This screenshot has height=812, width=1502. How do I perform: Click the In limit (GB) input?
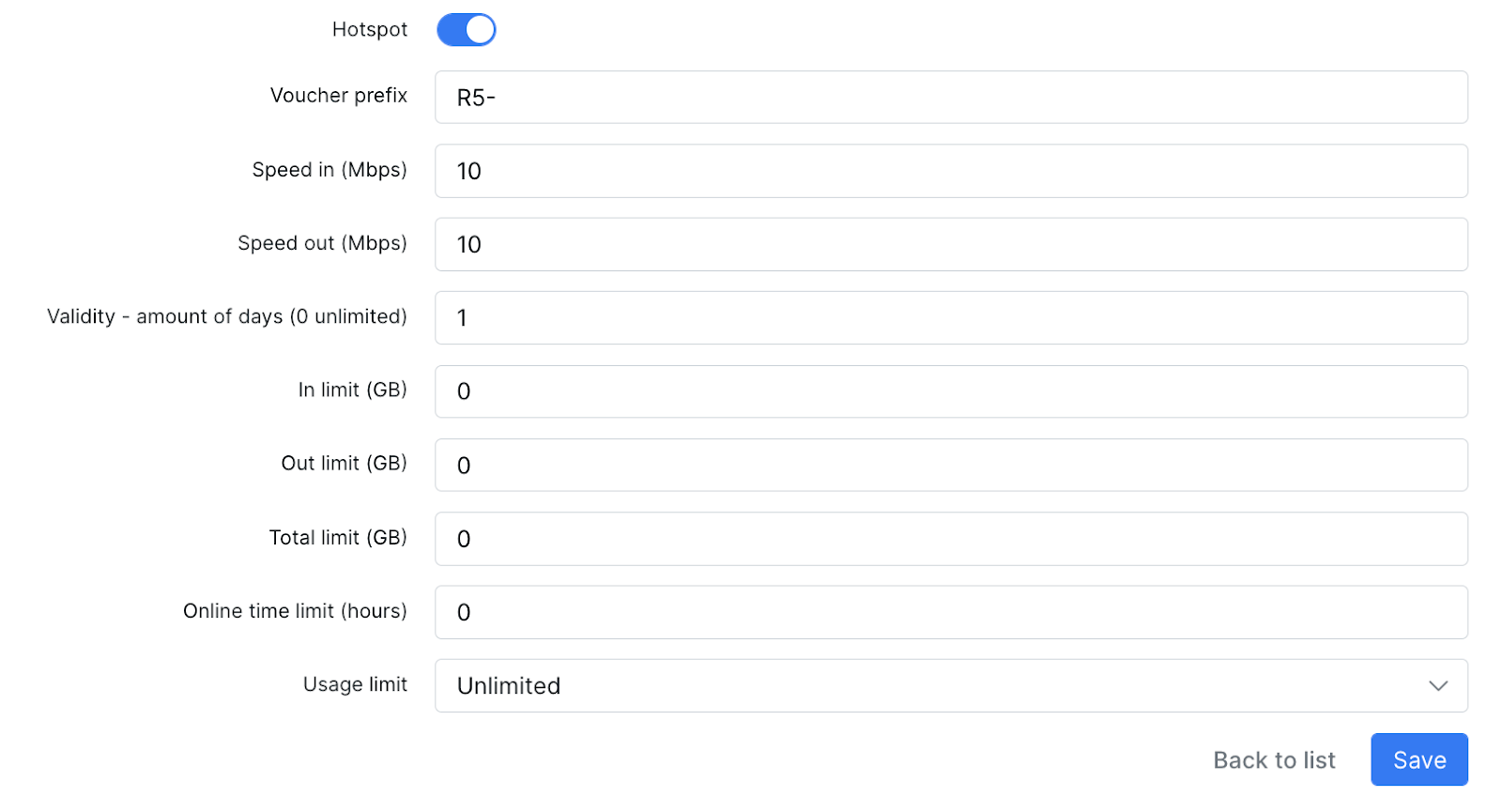tap(950, 391)
